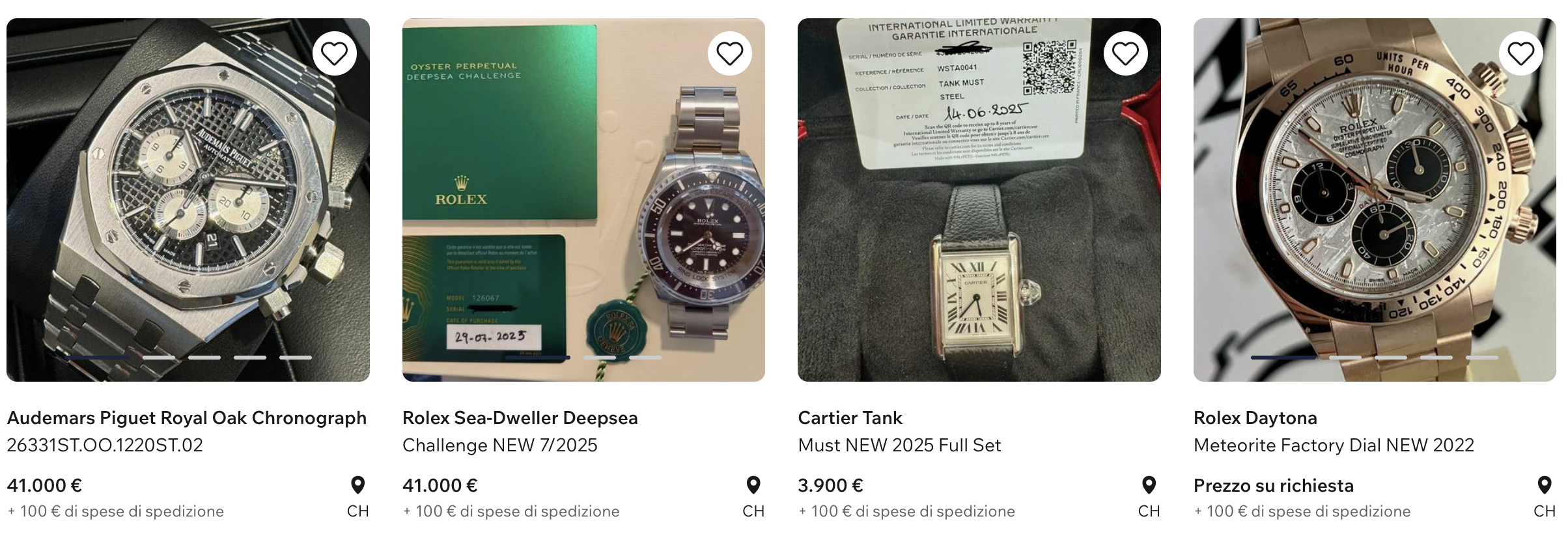Click location pin icon for Audemars Piguet listing
Screen dimensions: 1568x538
357,485
